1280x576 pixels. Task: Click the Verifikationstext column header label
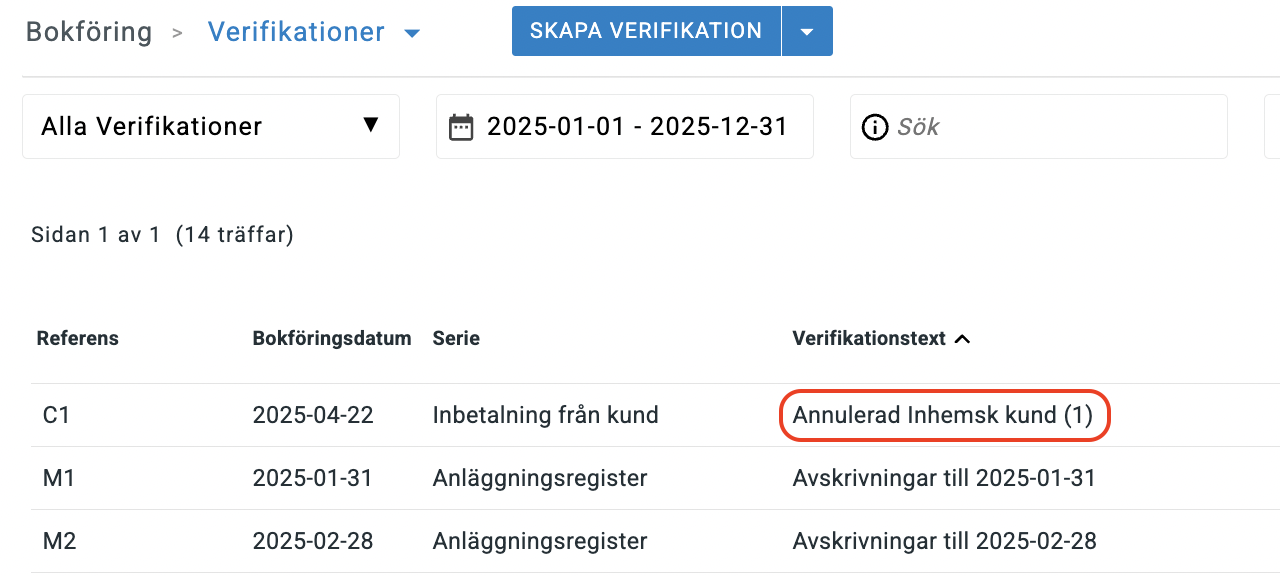pos(870,338)
